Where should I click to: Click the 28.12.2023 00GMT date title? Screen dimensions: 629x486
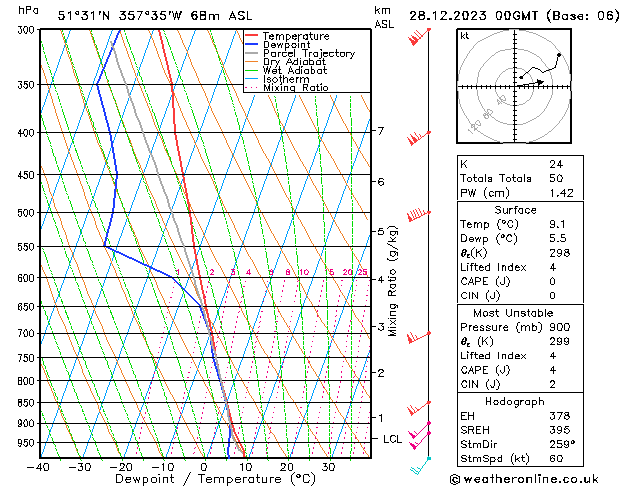tap(514, 16)
